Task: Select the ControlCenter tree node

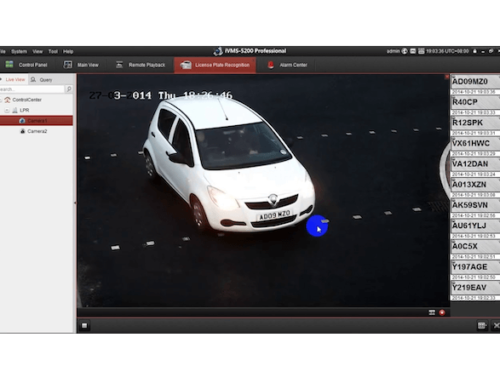Action: pos(27,100)
